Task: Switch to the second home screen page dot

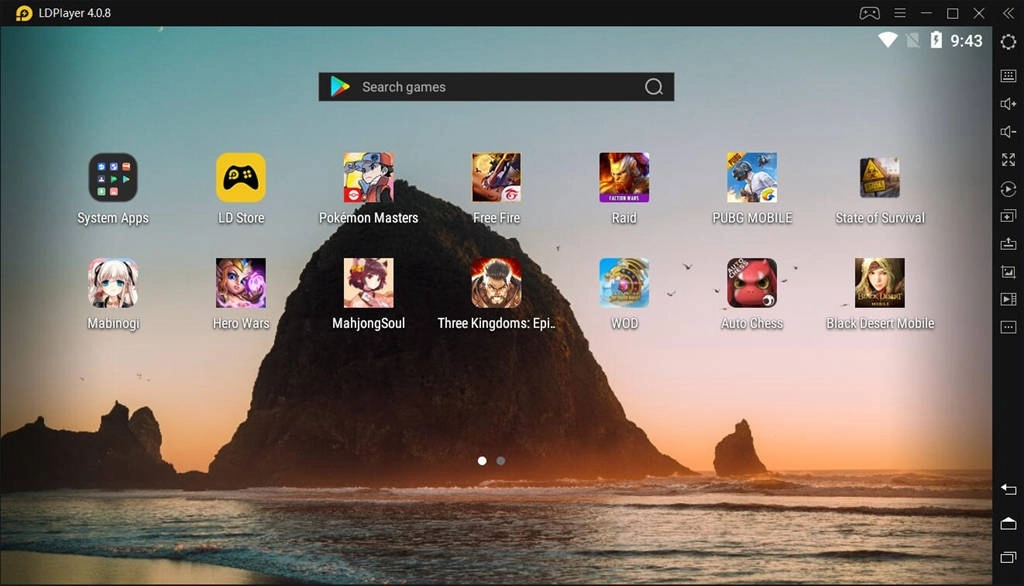Action: pos(501,461)
